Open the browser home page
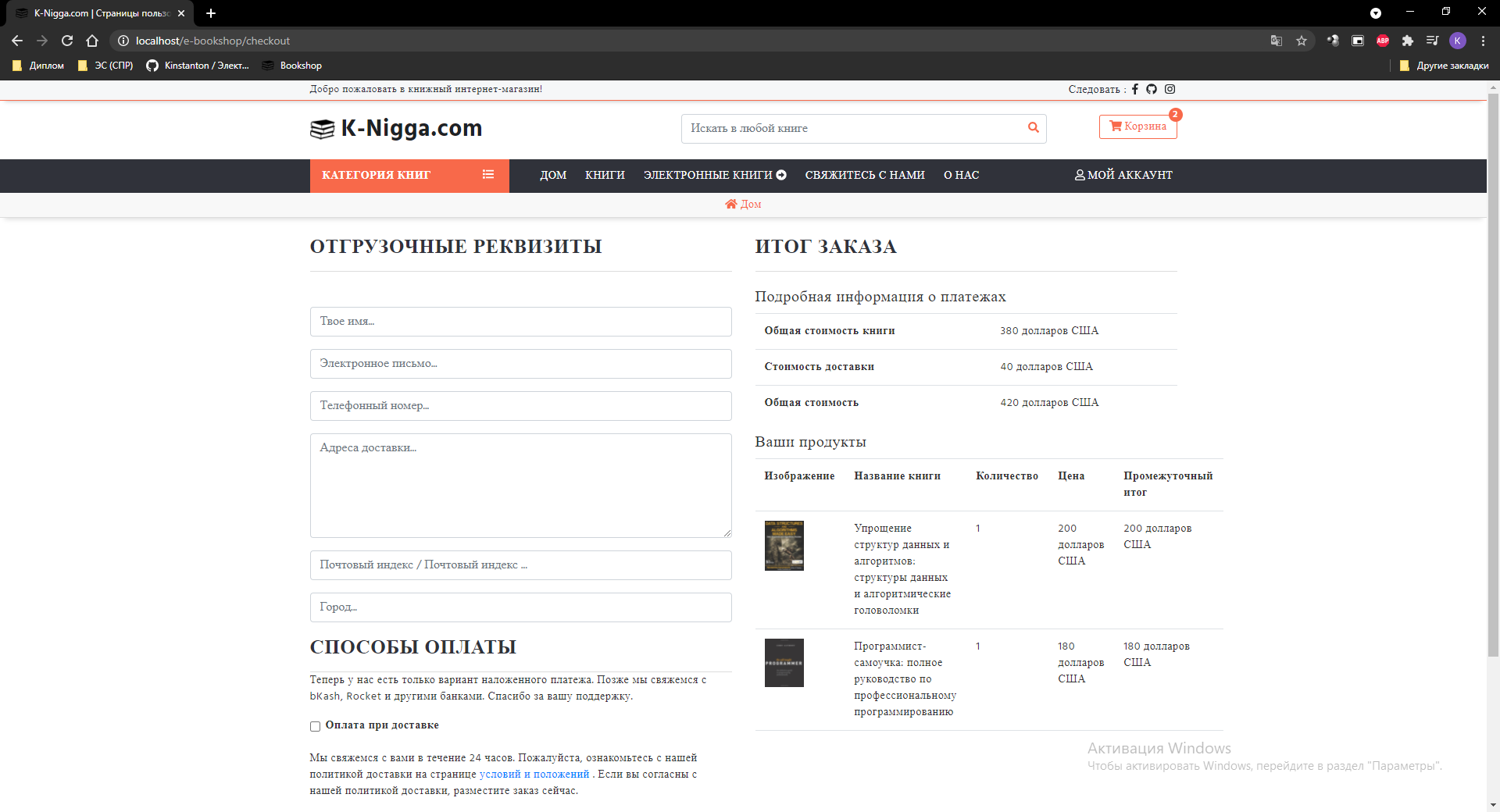This screenshot has width=1500, height=812. pos(92,41)
